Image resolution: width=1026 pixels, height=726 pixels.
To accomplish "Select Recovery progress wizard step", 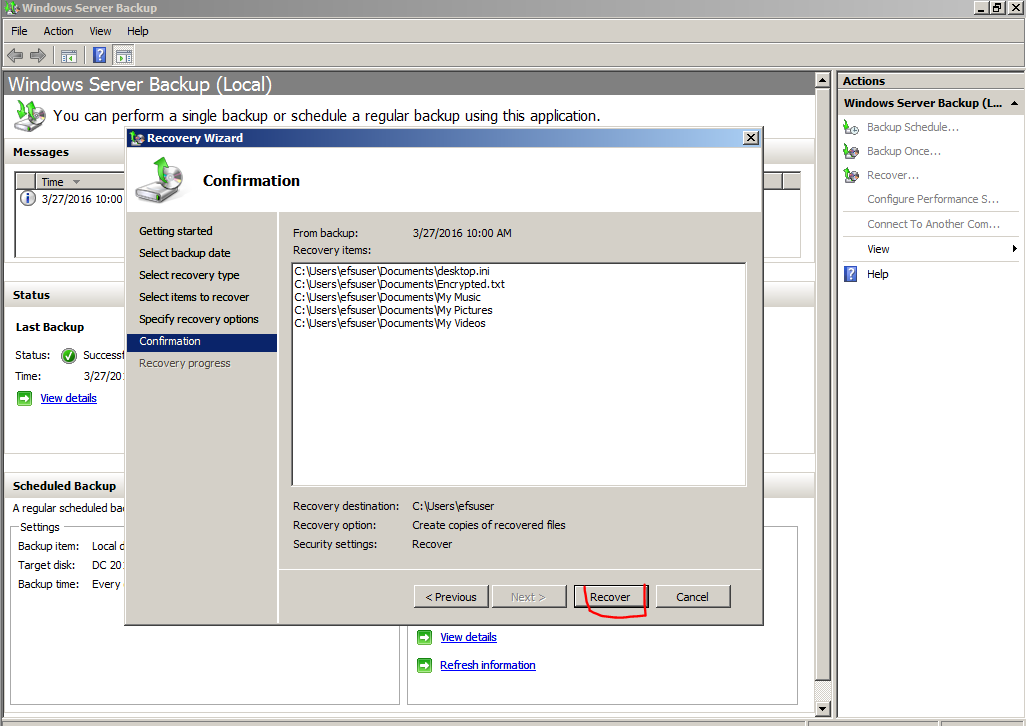I will coord(185,363).
